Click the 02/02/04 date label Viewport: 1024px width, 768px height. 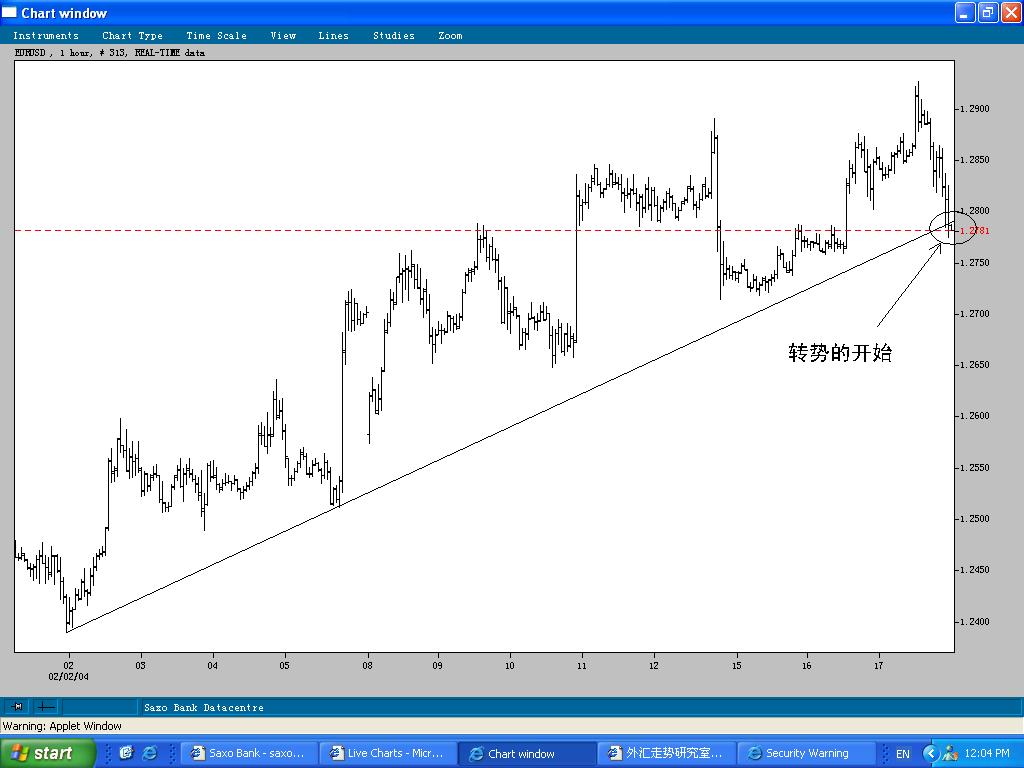point(69,677)
